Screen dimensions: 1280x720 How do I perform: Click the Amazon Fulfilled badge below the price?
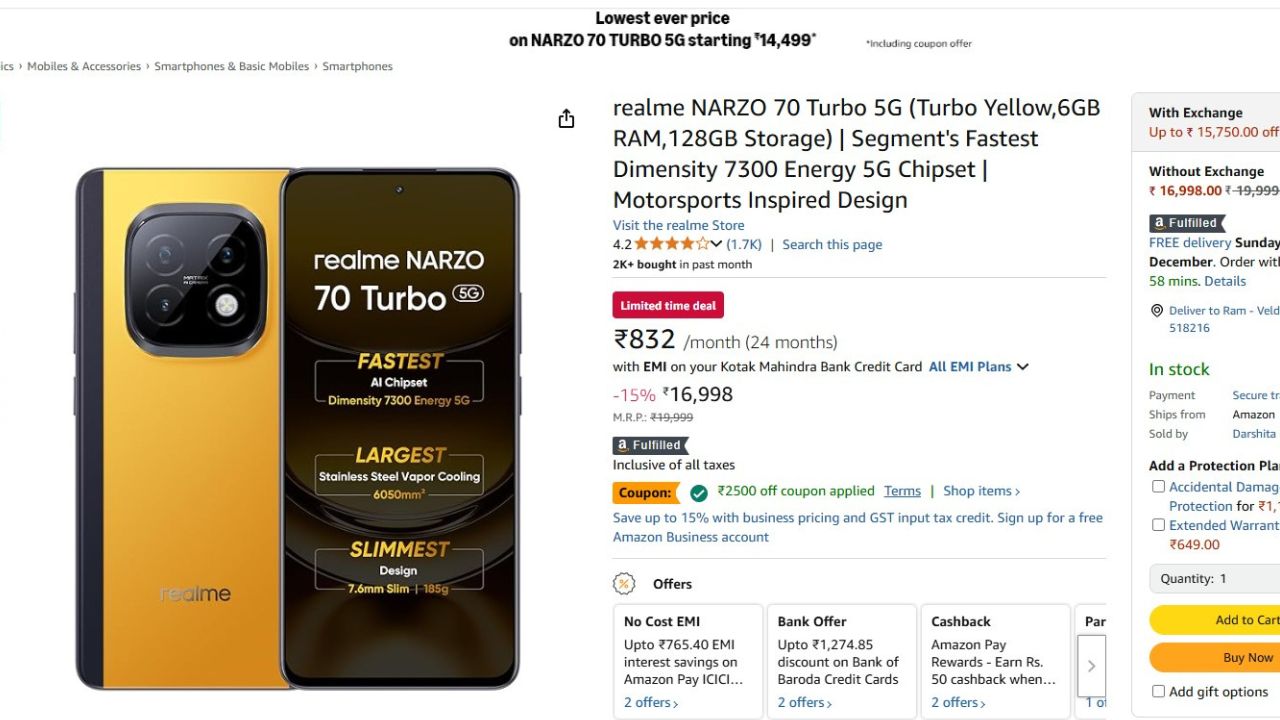[648, 445]
